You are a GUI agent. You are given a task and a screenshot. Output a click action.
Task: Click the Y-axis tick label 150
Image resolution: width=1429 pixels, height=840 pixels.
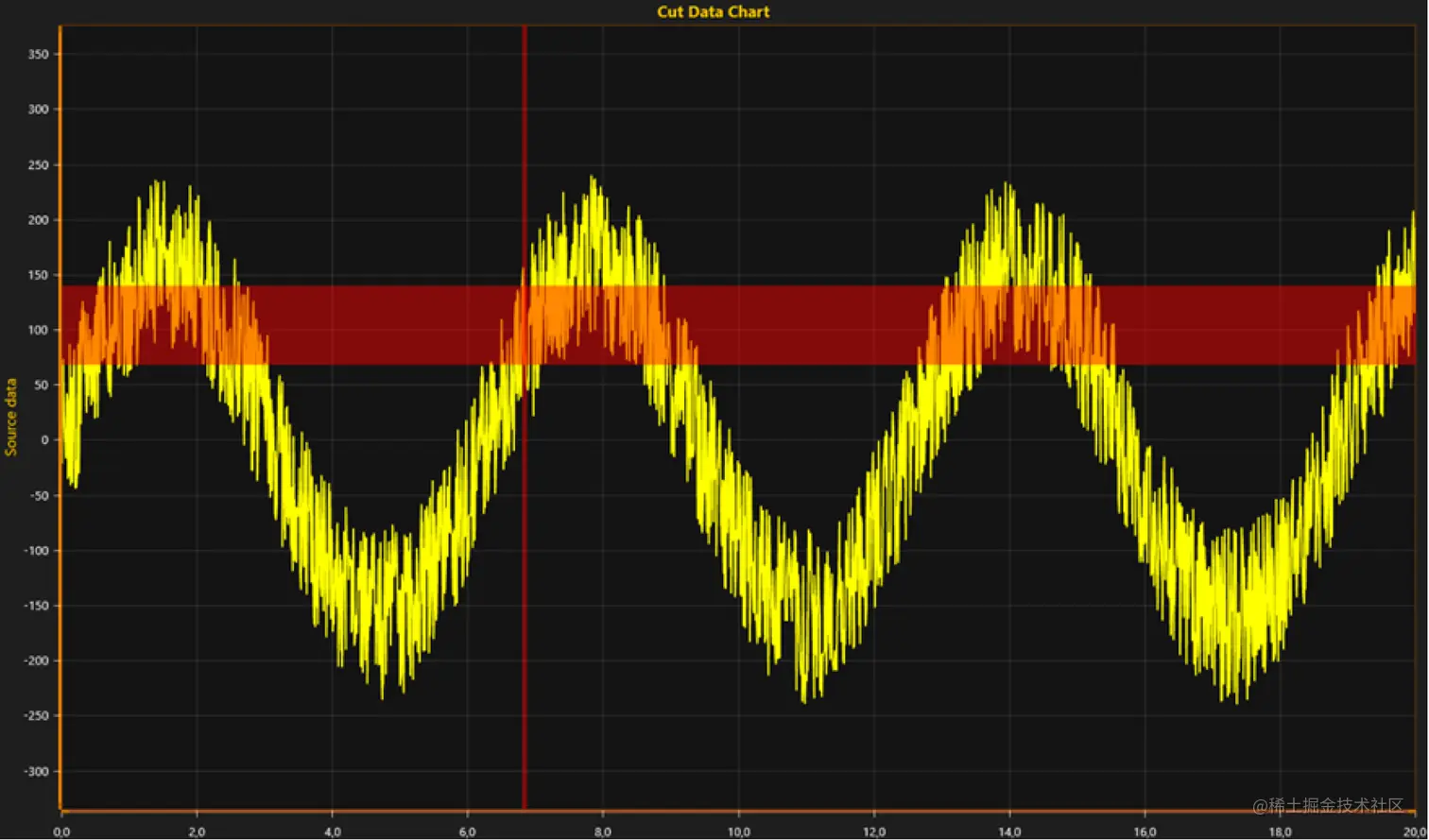(x=38, y=275)
